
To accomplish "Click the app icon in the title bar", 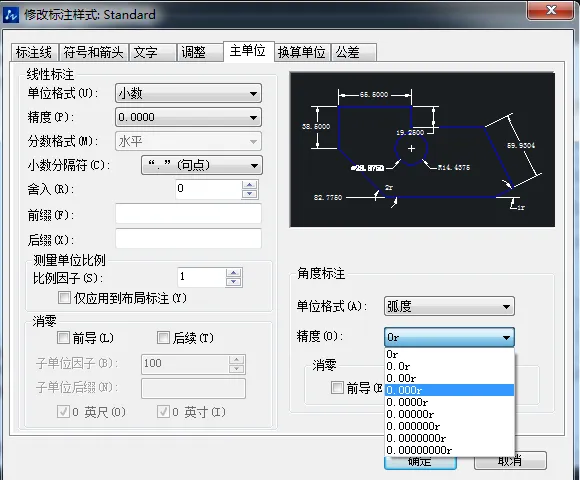I will [11, 15].
